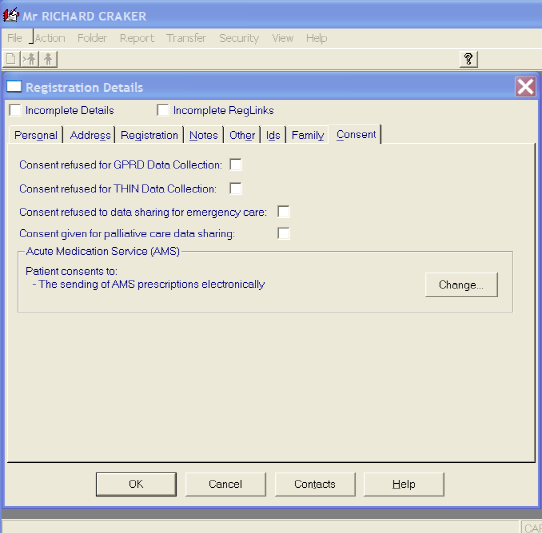The image size is (542, 533).
Task: Open the question mark help toolbar icon
Action: click(468, 59)
